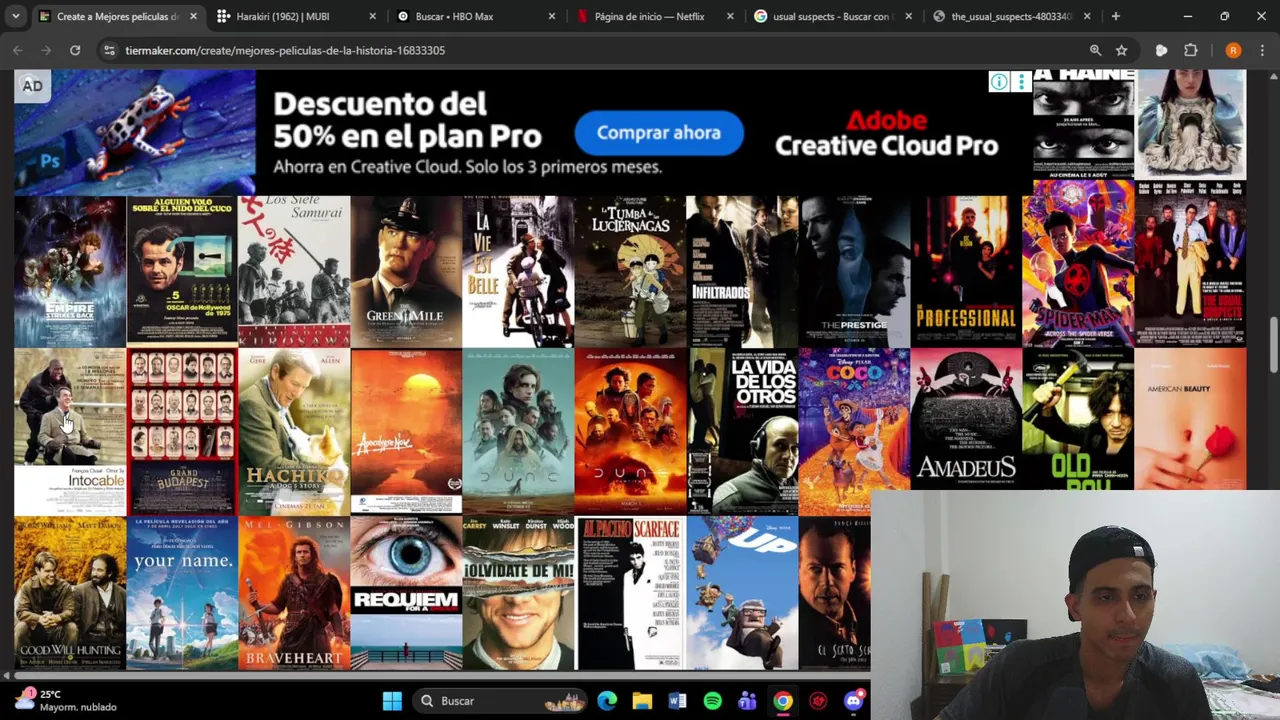Image resolution: width=1280 pixels, height=720 pixels.
Task: Select The Prestige poster
Action: click(x=854, y=271)
